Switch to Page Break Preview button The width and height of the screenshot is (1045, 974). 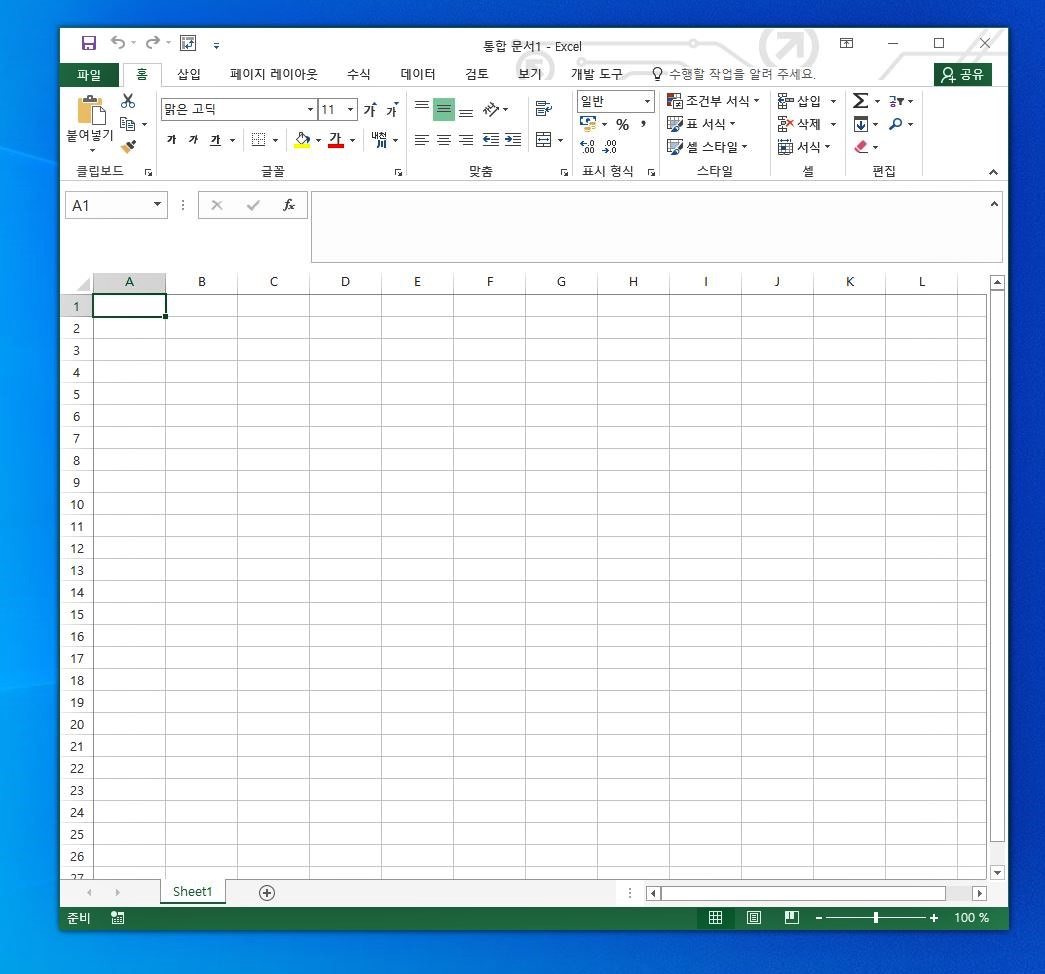pos(792,918)
